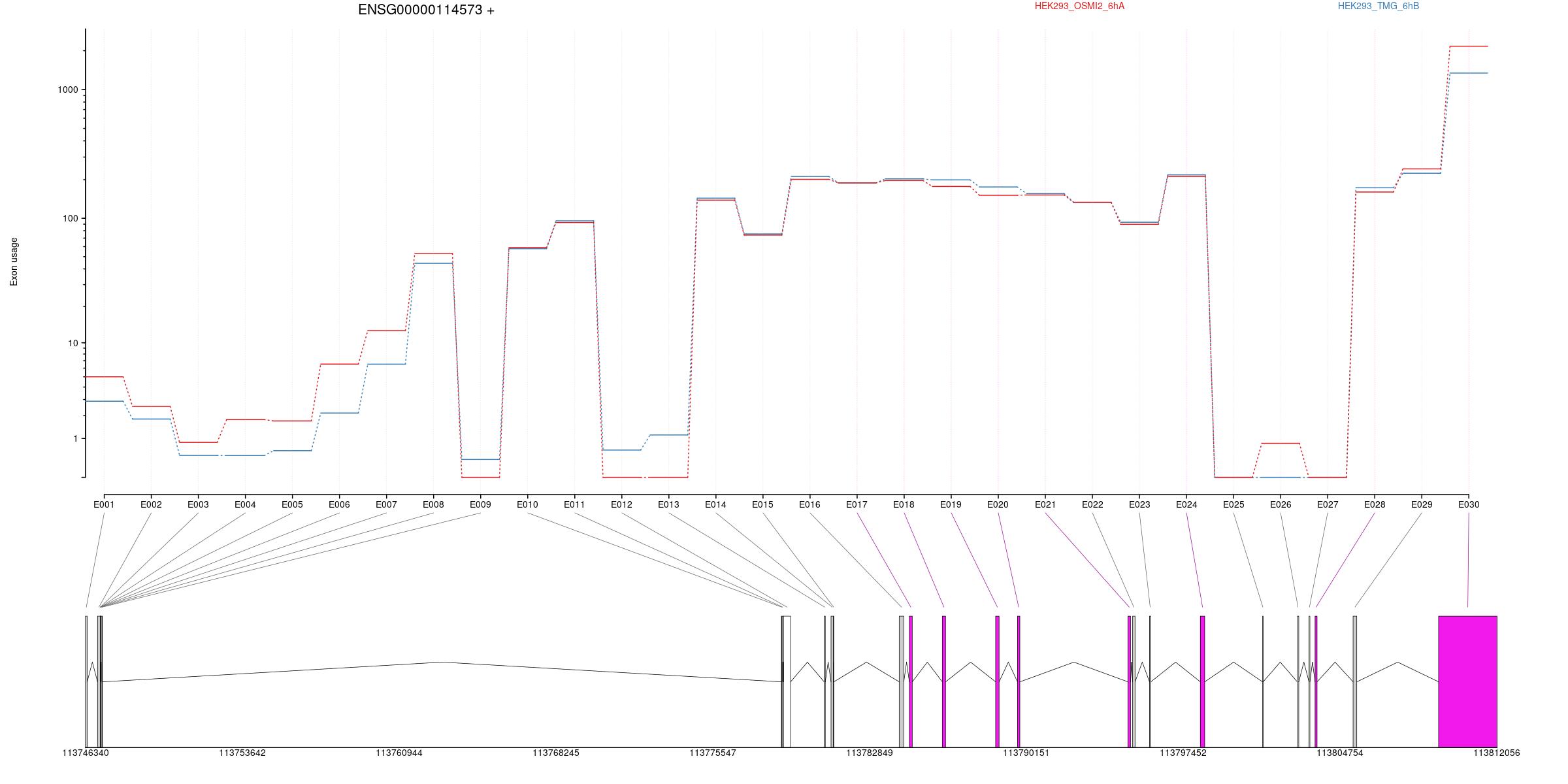
Task: Click exon label E019
Action: 951,504
